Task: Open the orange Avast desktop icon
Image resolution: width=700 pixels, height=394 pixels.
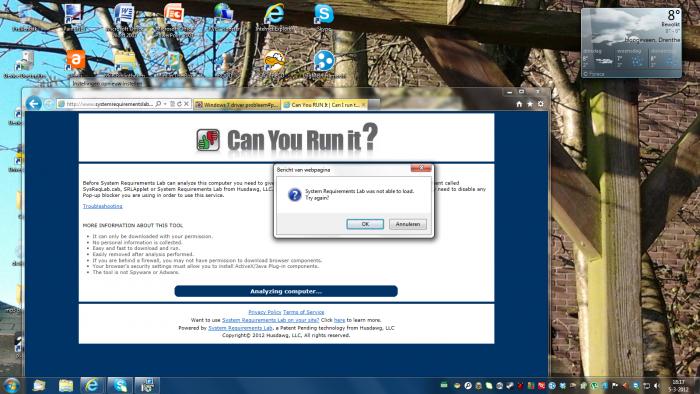Action: 76,60
